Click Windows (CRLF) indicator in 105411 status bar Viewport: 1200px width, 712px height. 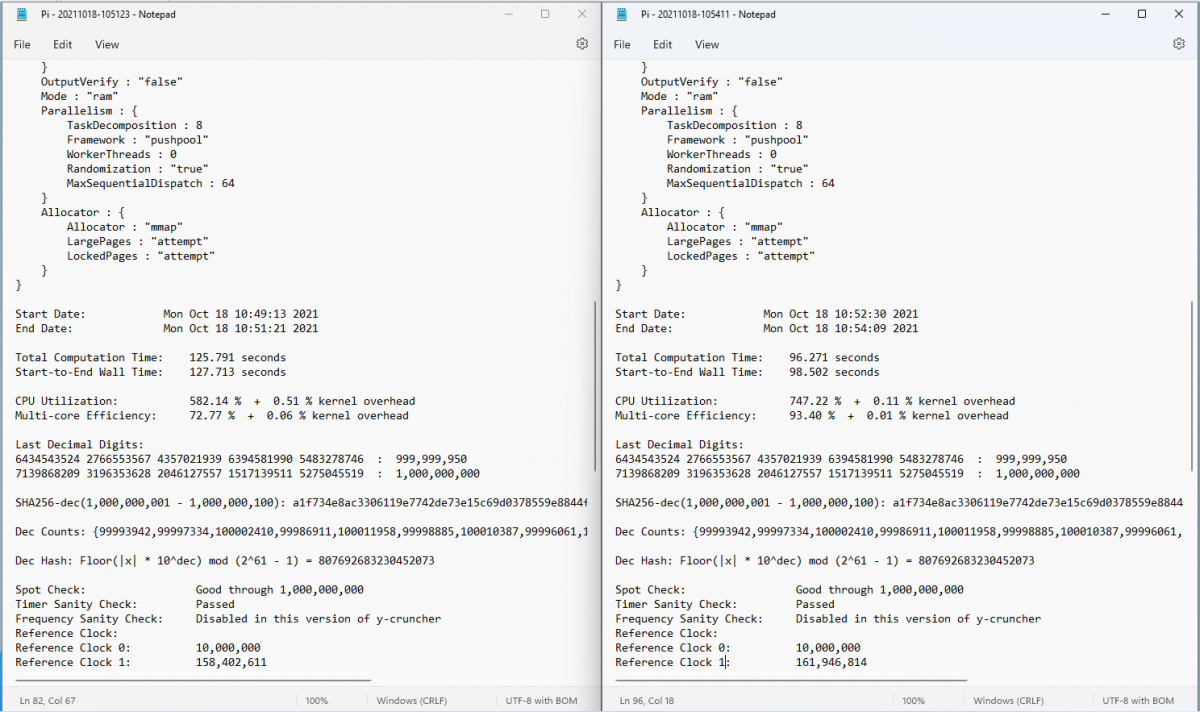[x=1008, y=701]
